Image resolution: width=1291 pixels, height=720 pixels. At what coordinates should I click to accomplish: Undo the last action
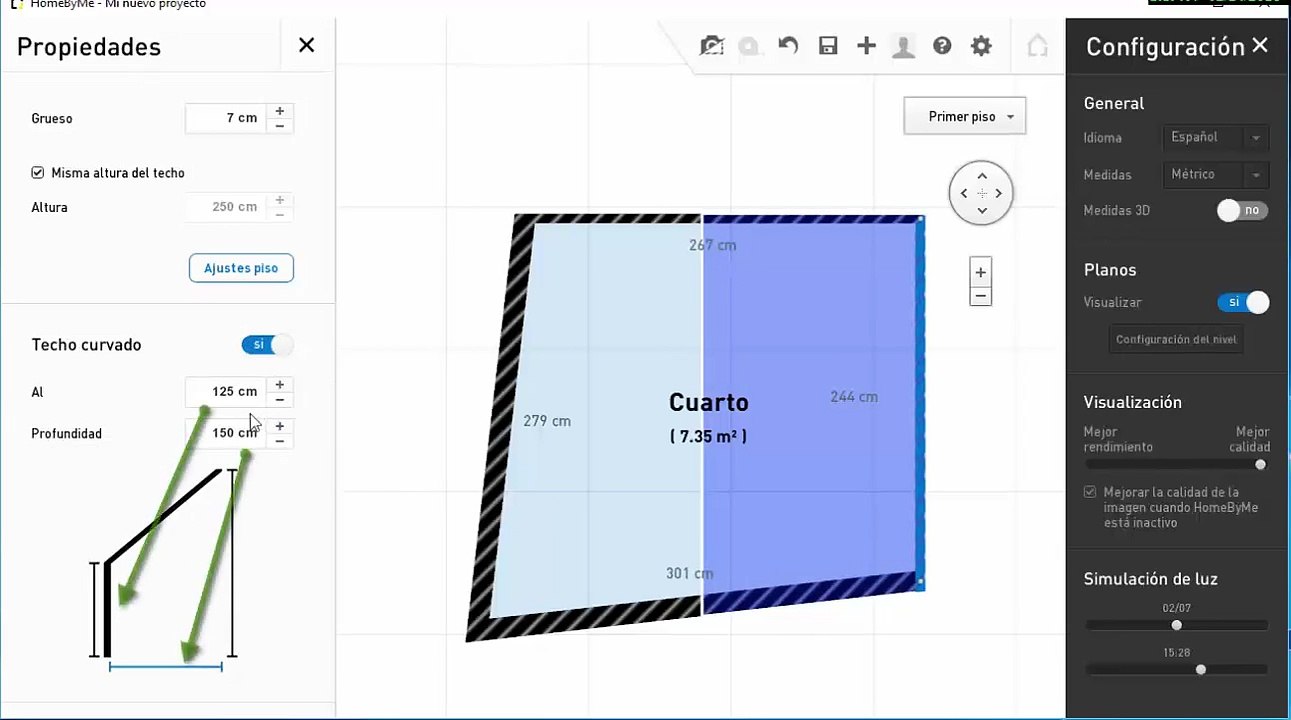(788, 46)
